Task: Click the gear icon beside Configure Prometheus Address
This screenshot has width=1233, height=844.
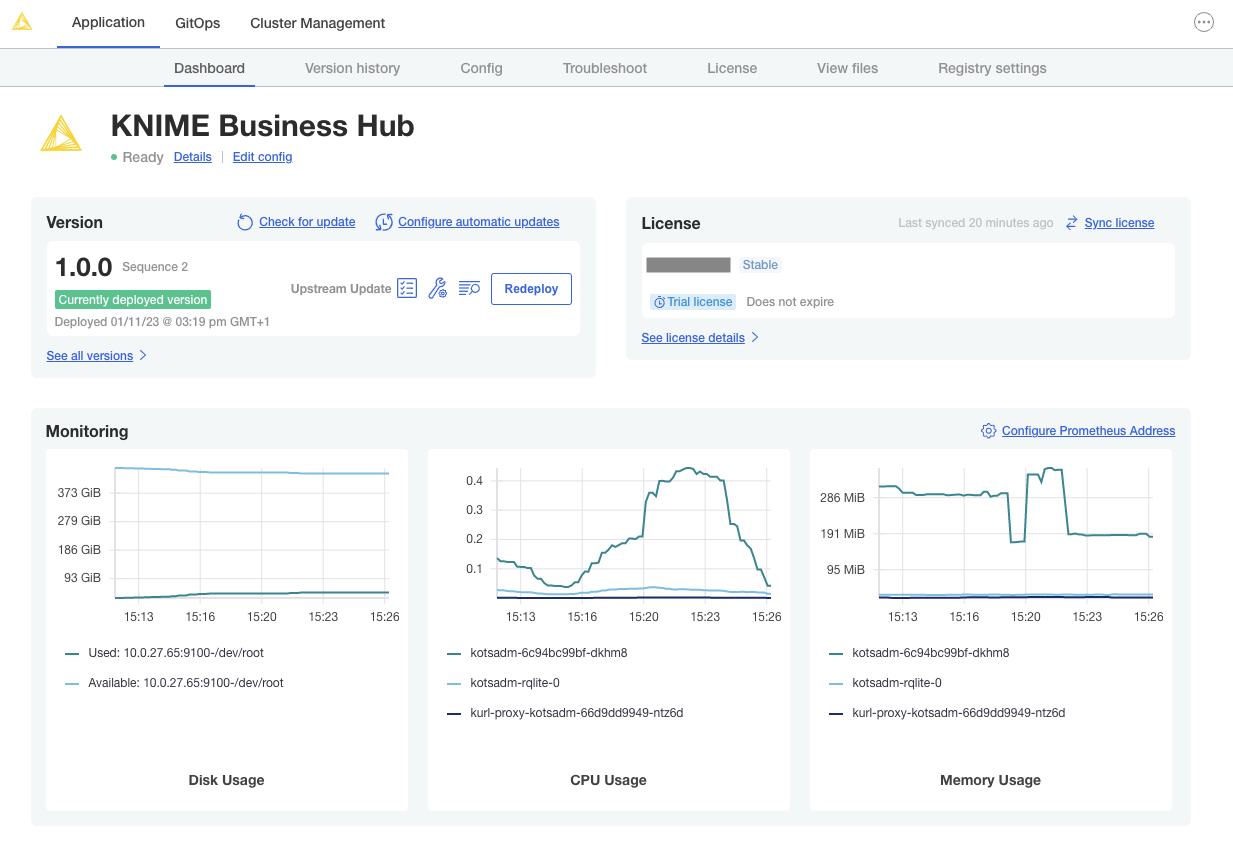Action: (x=988, y=431)
